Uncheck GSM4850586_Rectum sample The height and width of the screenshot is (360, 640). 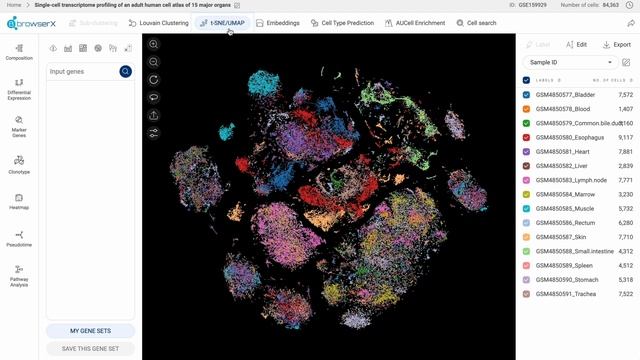click(526, 223)
